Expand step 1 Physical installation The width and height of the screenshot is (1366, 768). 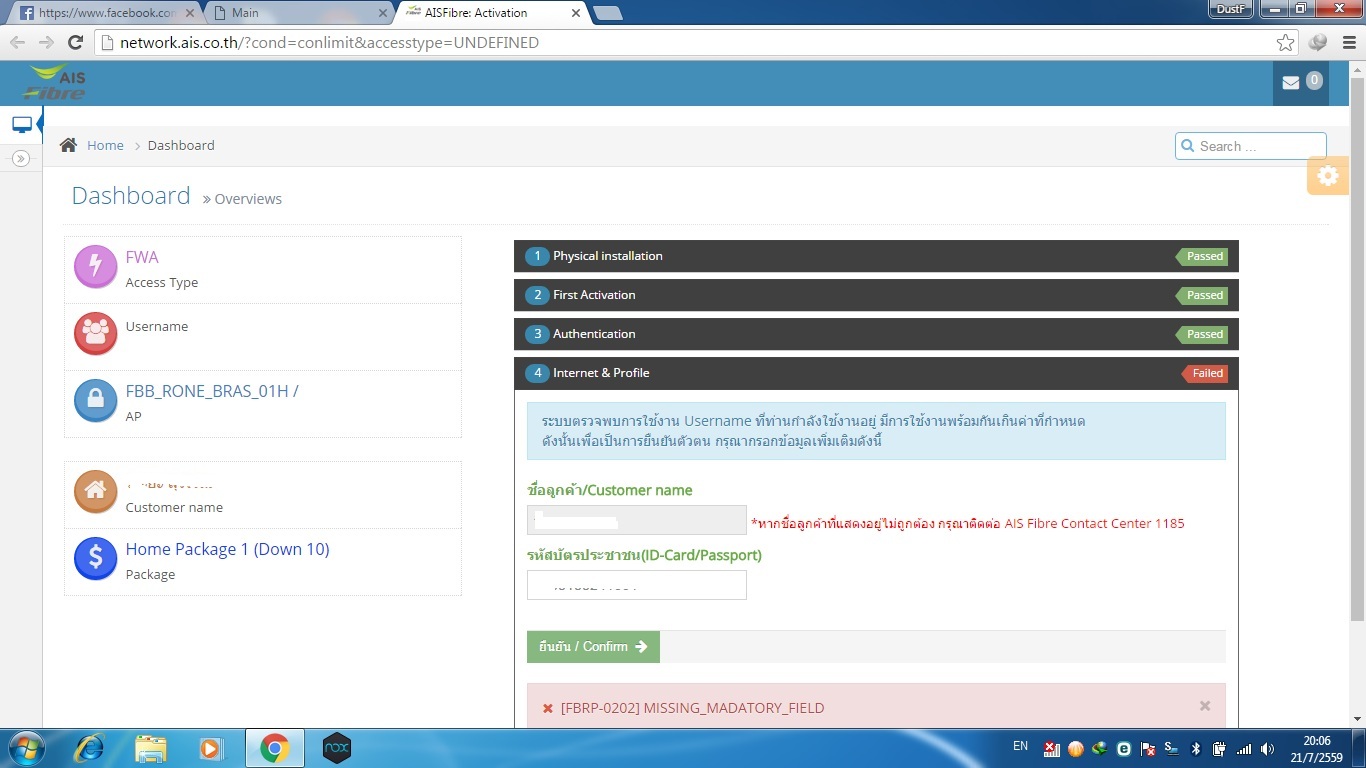(876, 256)
